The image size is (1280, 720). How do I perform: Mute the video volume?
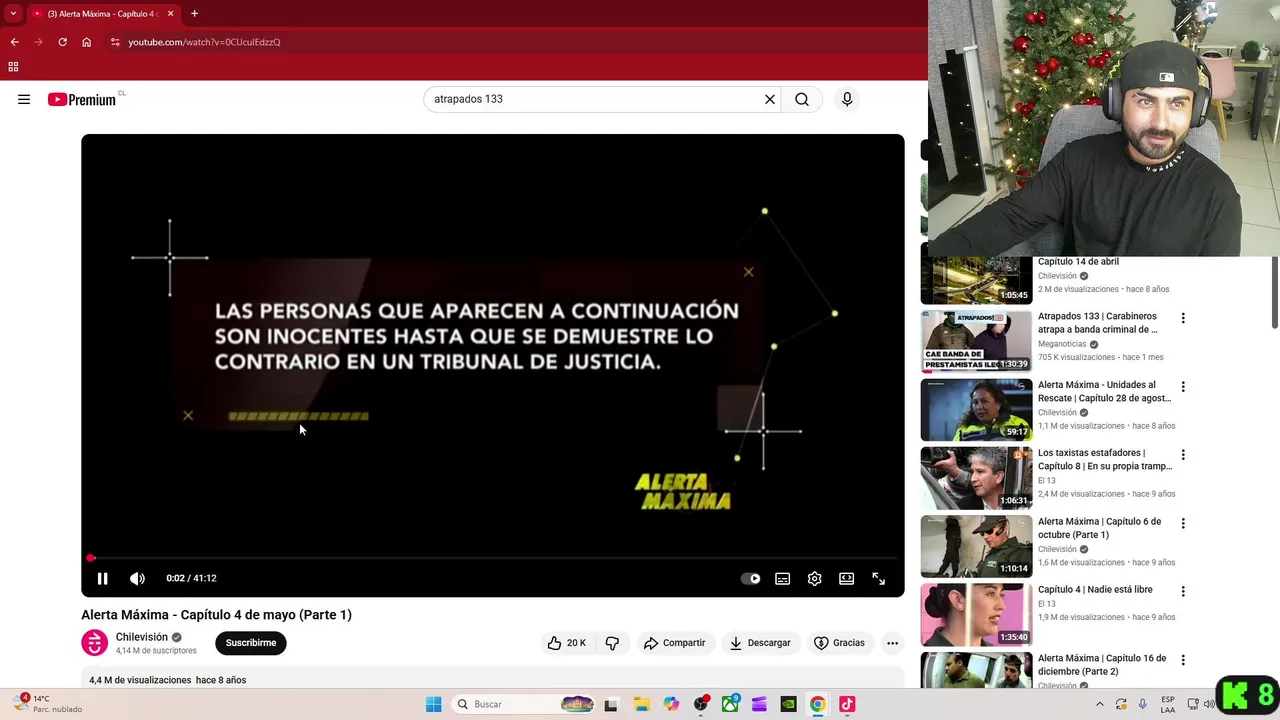(x=137, y=578)
